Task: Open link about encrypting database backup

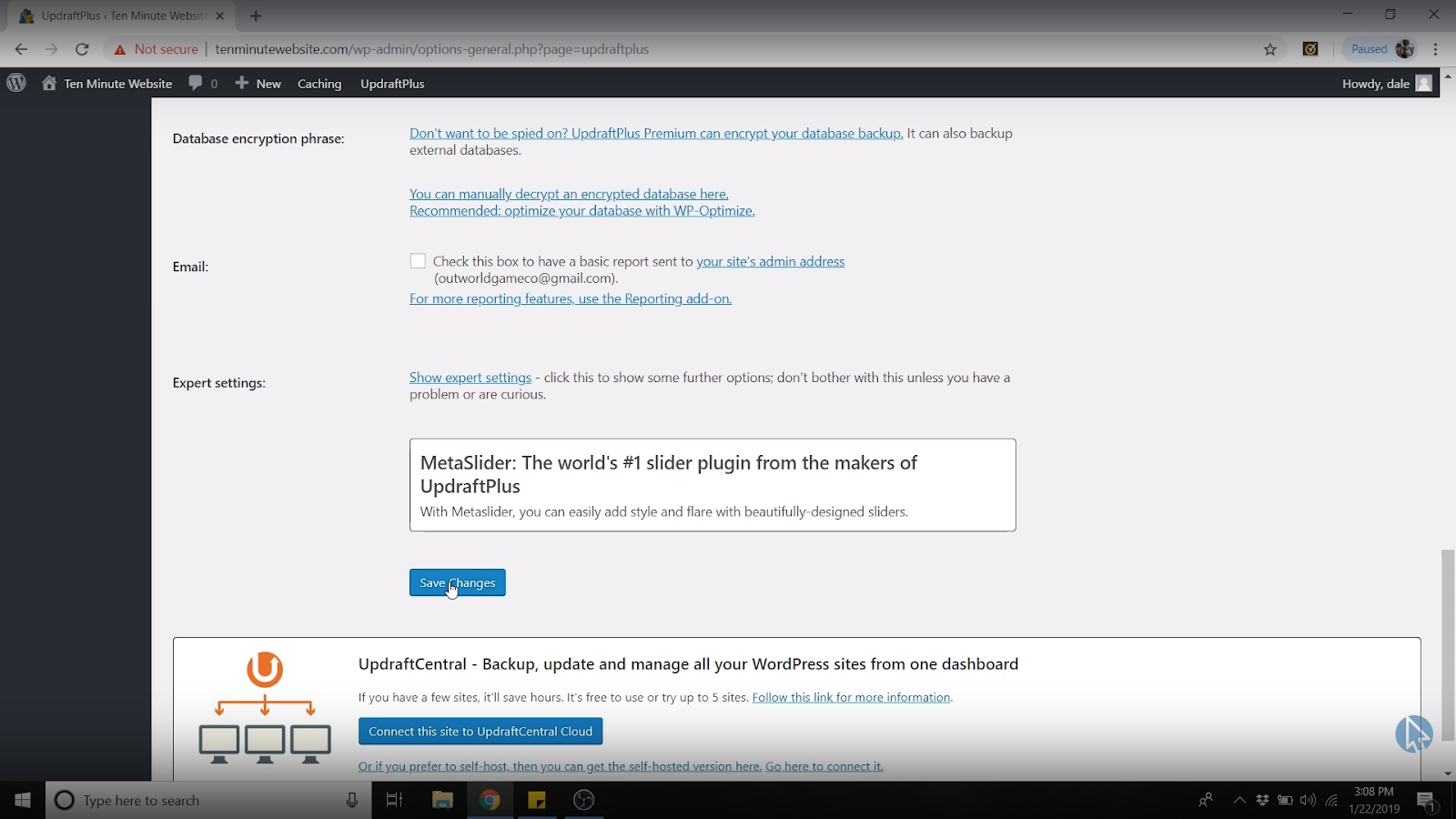Action: (x=656, y=133)
